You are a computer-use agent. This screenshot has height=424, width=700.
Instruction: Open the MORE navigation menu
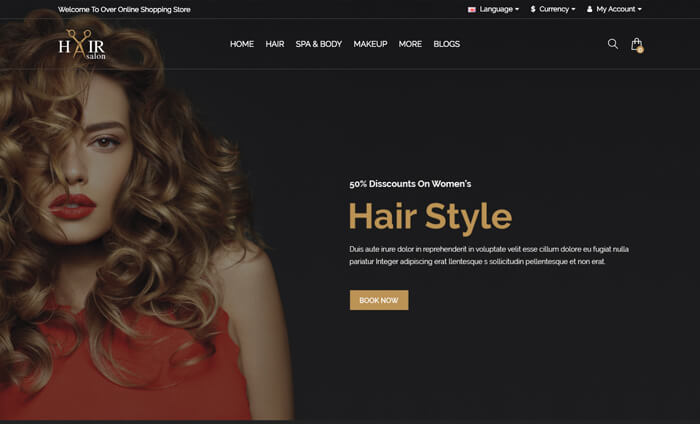pos(410,44)
